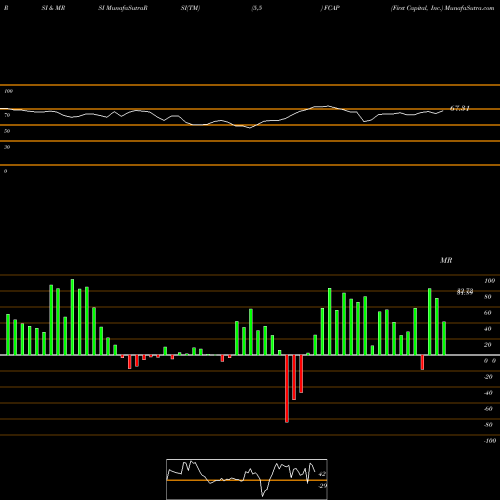Screen dimensions: 500x500
Task: Click the 'SI MunafaSutraR' header label
Action: 123,8
